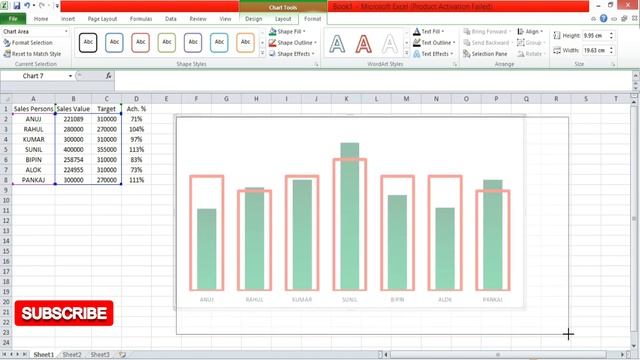Select the Ach. % header cell
This screenshot has width=640, height=360.
click(136, 109)
